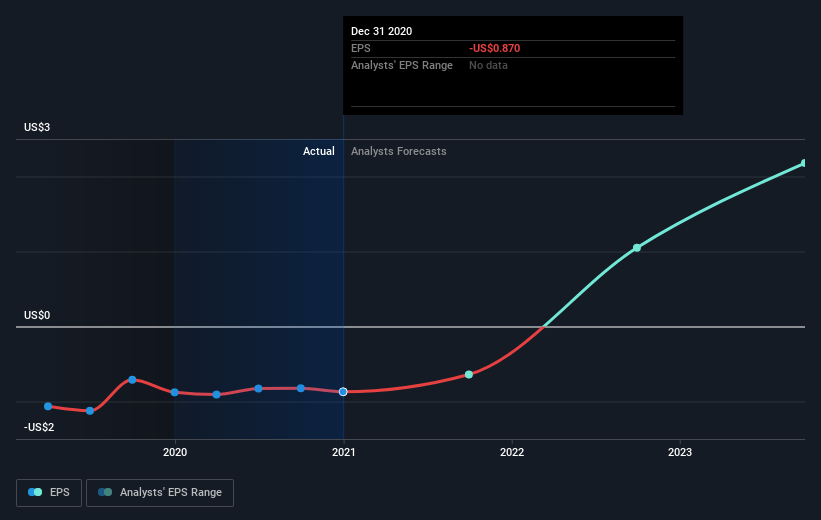Click the EPS data point in mid 2020
Screen dimensions: 821x520
259,389
